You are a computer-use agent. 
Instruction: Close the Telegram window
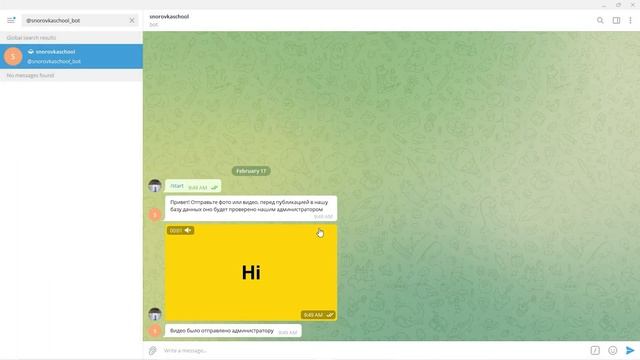coord(633,5)
